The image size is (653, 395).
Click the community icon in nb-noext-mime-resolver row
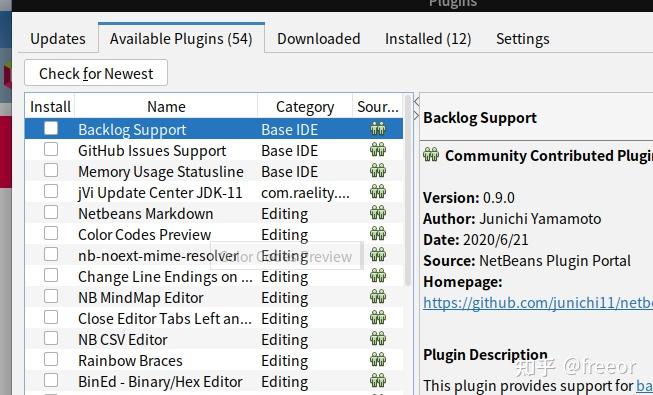(378, 255)
